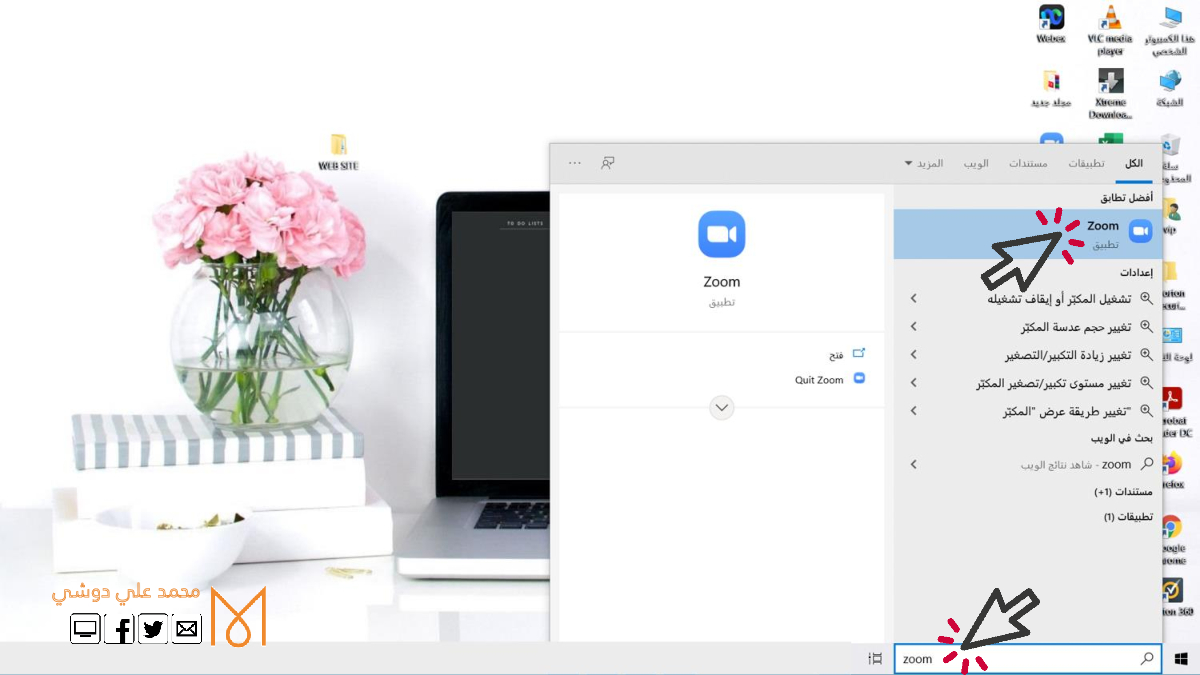Open the المزيد (More) dropdown filter

(924, 163)
